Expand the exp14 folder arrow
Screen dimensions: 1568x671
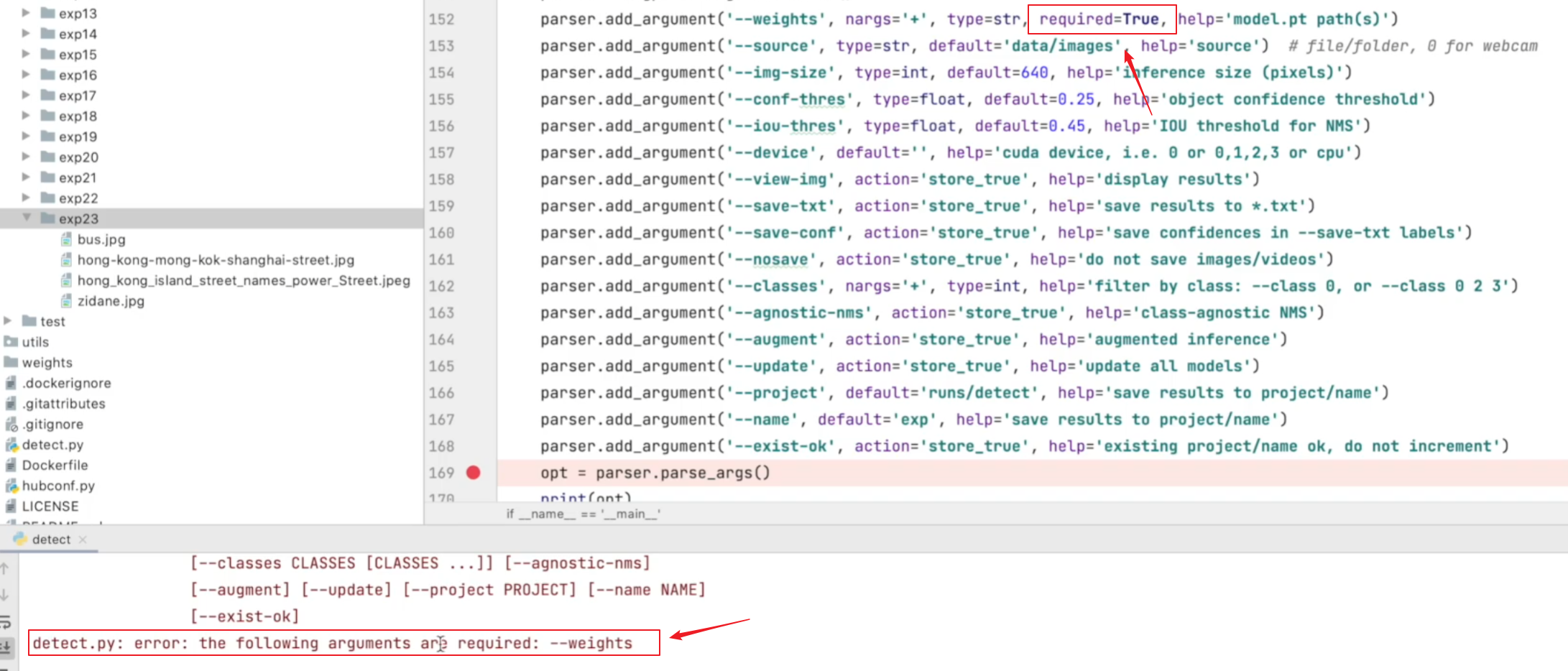coord(26,33)
